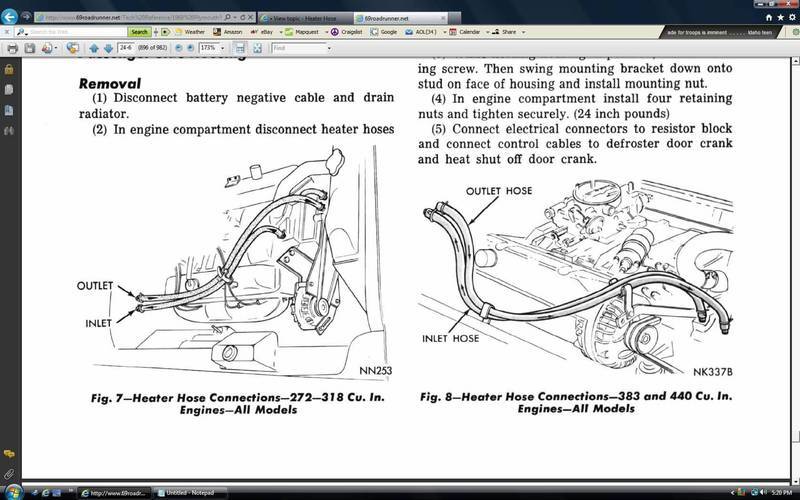Click the green Search button
Screen dimensions: 800x500
point(139,32)
